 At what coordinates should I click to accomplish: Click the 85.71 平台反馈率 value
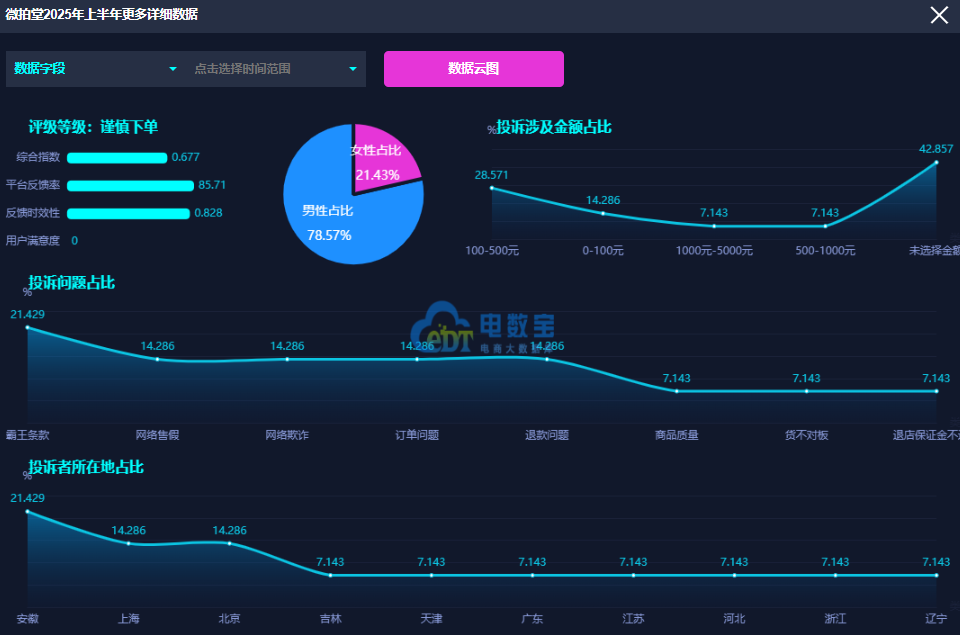coord(212,185)
